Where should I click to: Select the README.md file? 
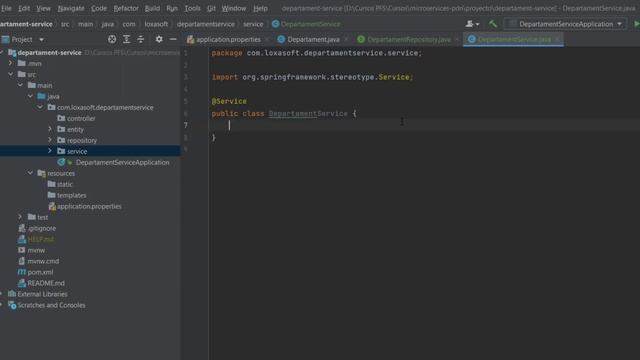(46, 283)
